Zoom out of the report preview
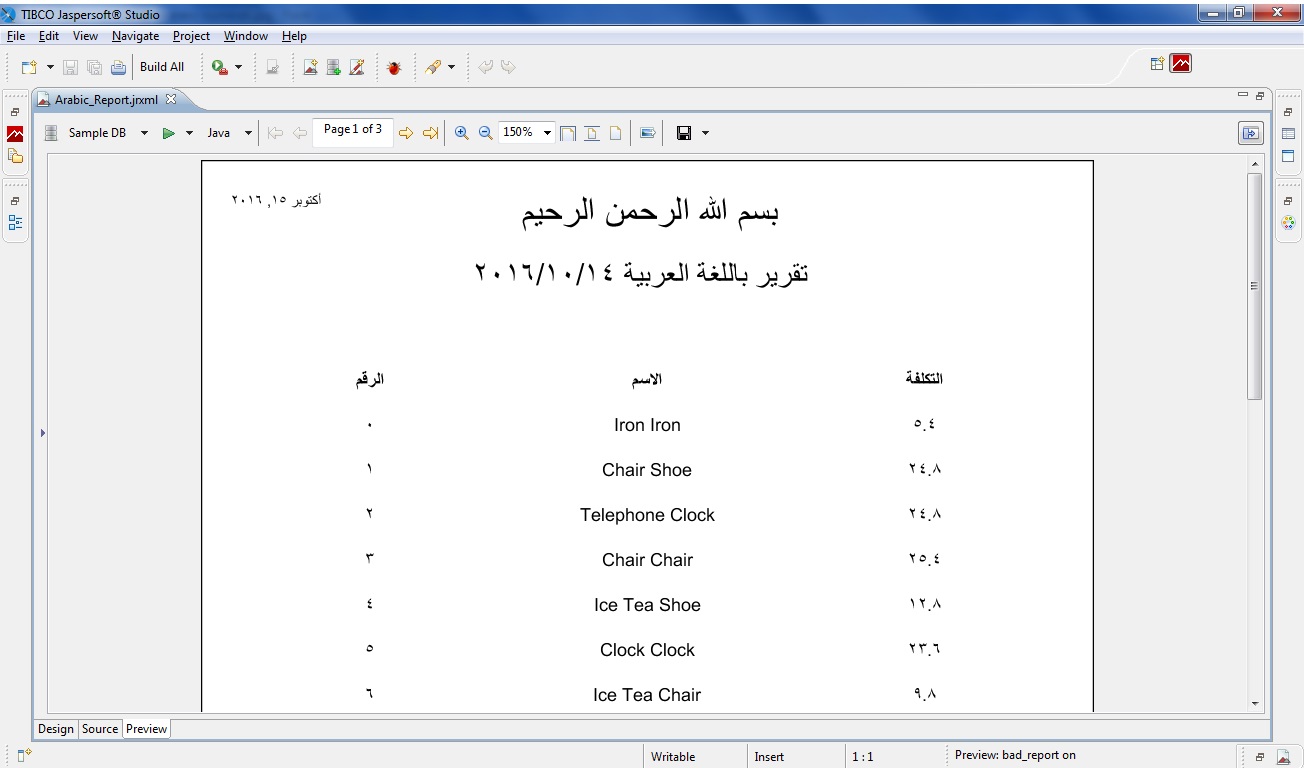The height and width of the screenshot is (768, 1304). coord(484,132)
